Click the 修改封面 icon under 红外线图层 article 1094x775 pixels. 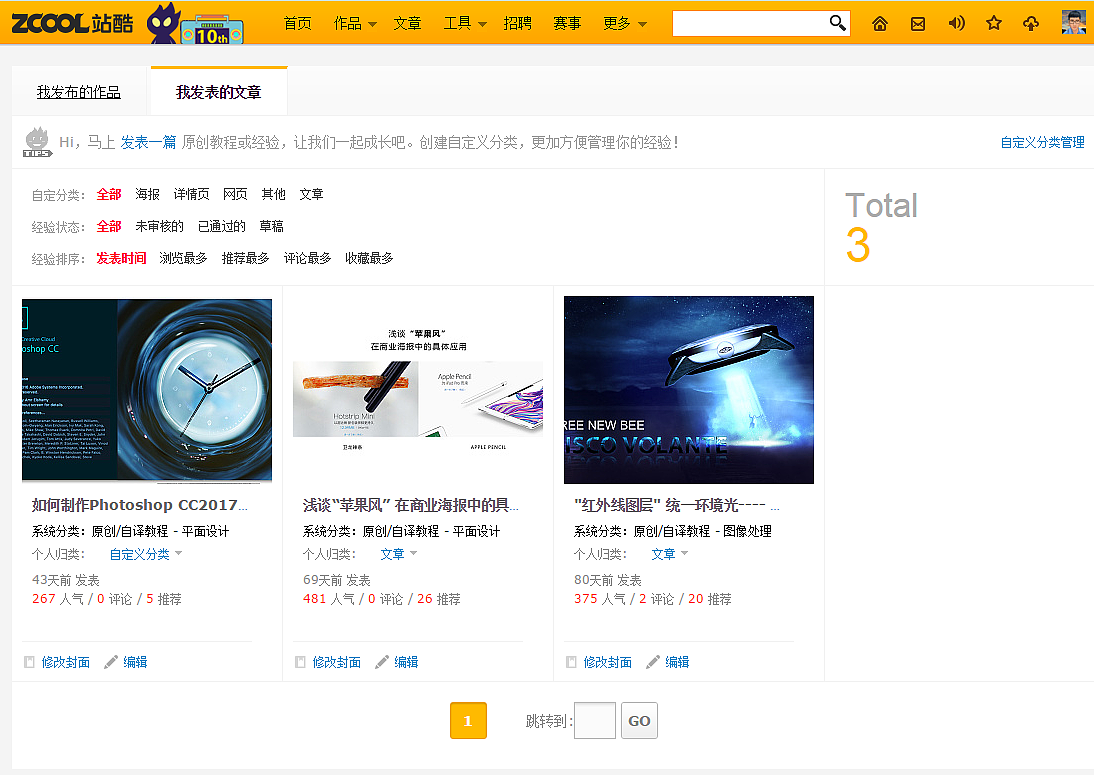tap(571, 662)
